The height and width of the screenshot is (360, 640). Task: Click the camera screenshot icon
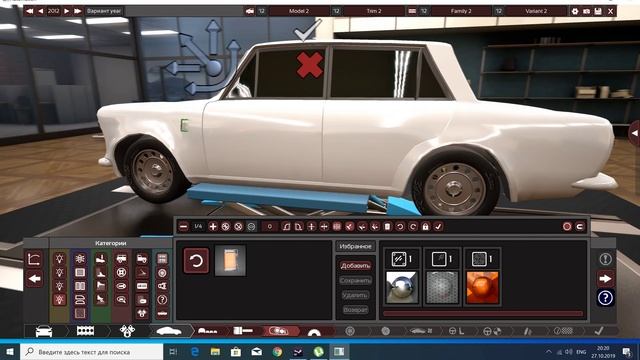pos(587,11)
